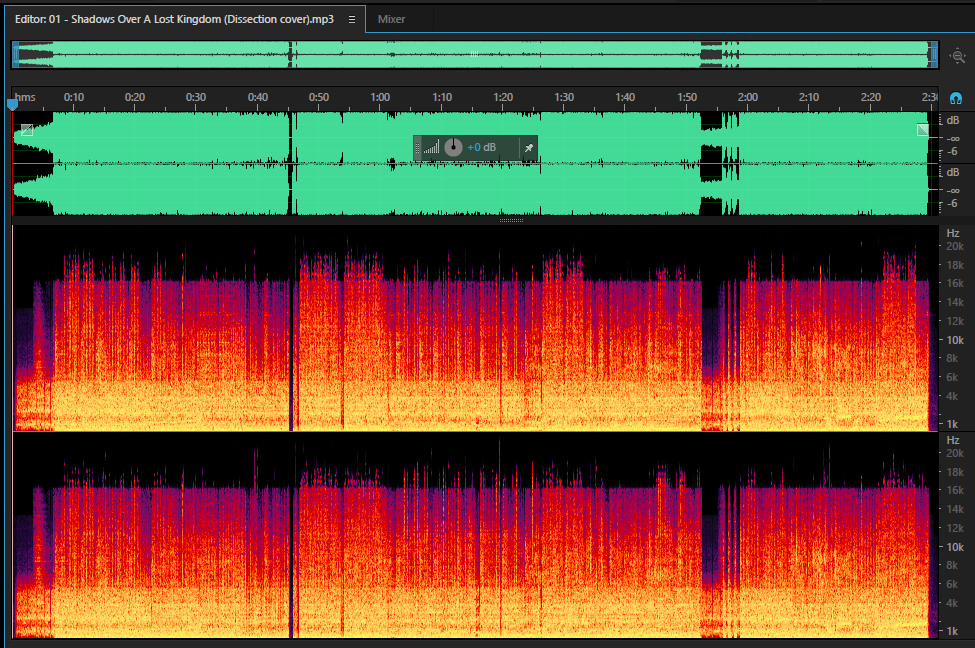The height and width of the screenshot is (648, 975).
Task: Click the 0:10 mark on the time ruler
Action: point(74,98)
